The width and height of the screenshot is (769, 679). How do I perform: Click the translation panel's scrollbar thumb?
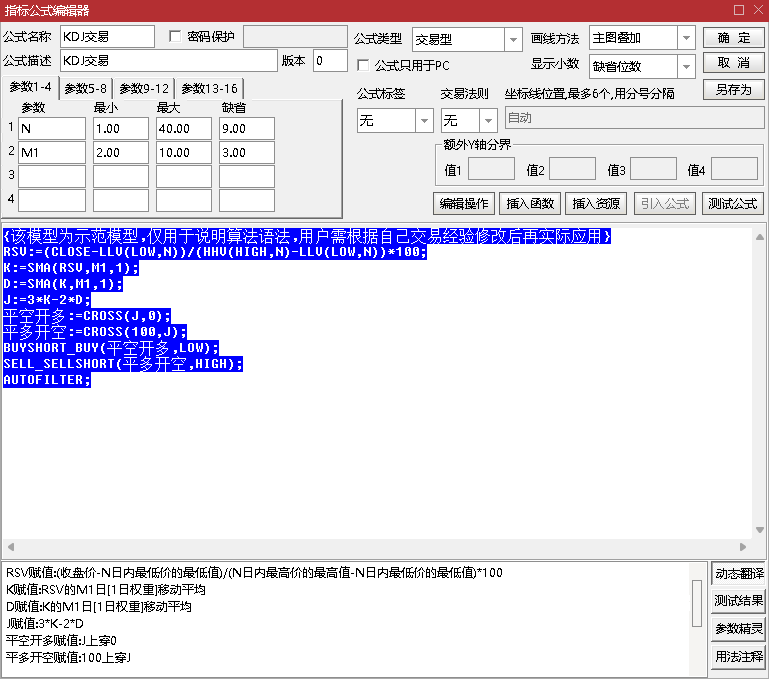697,603
